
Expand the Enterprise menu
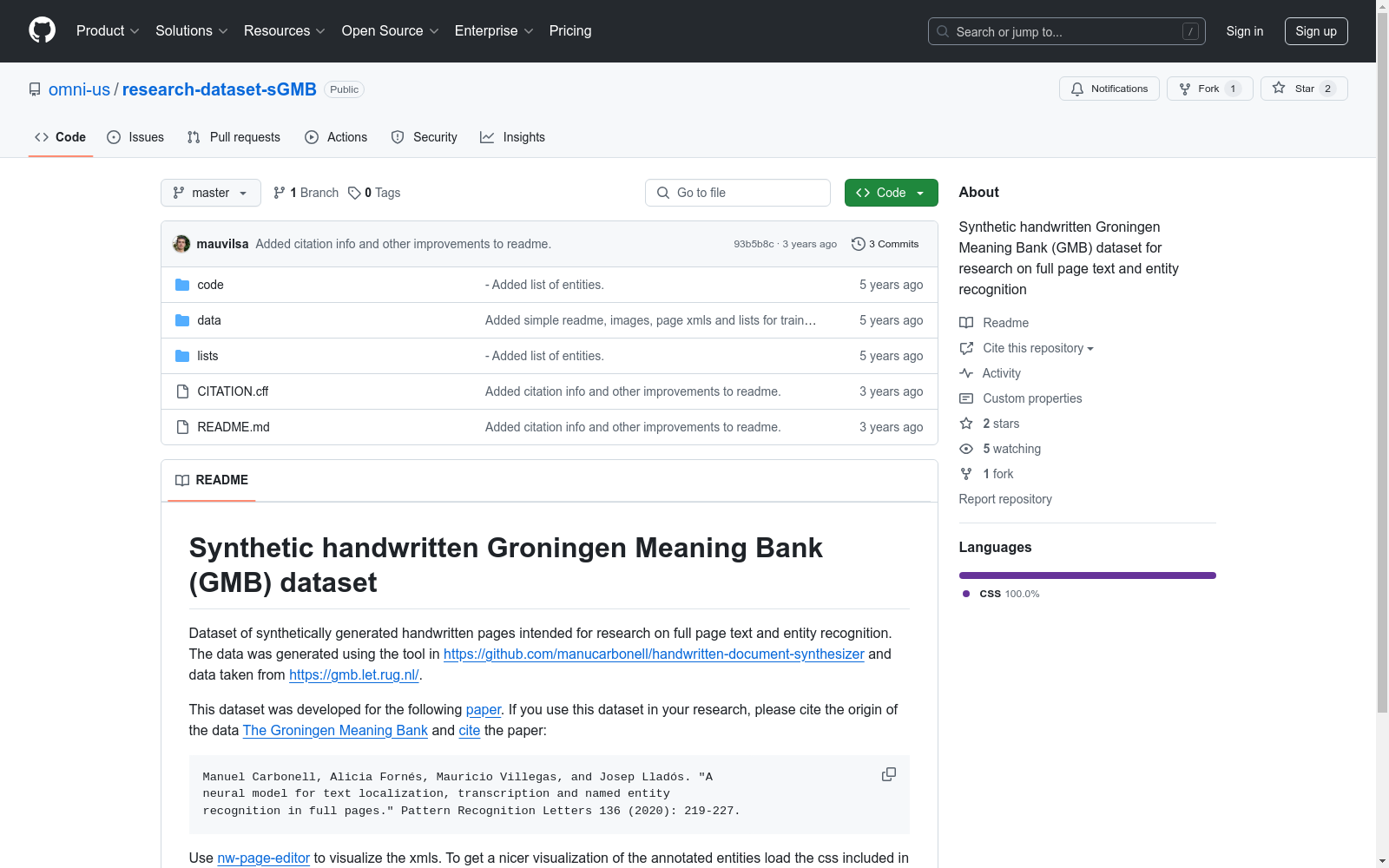[x=494, y=30]
